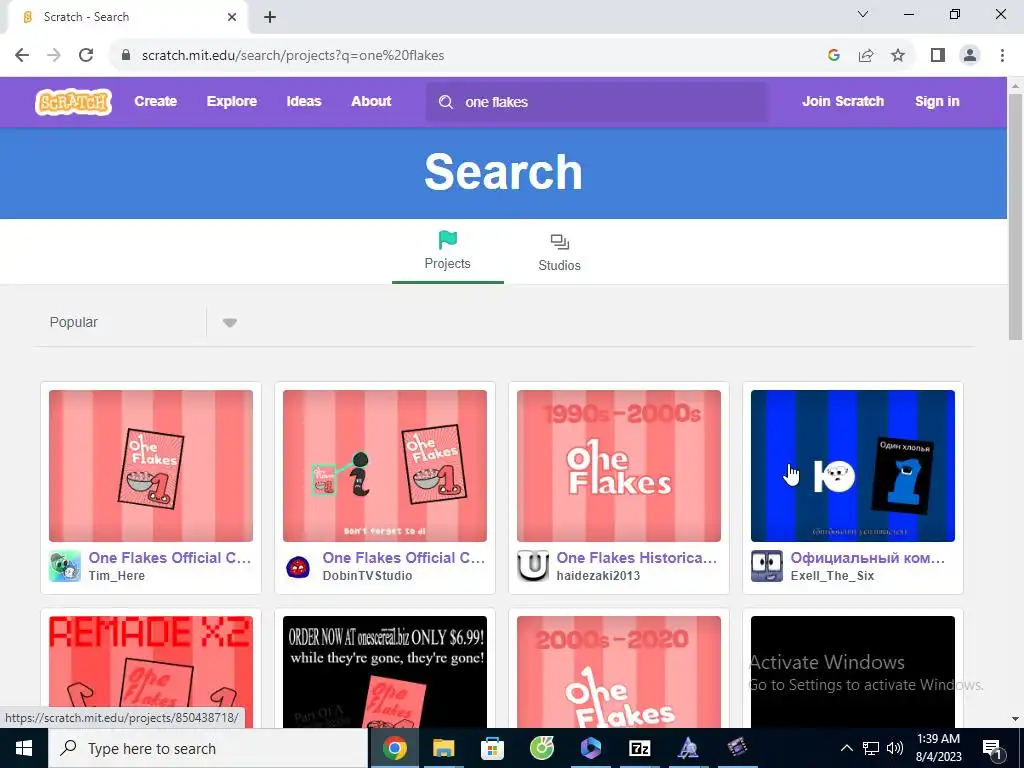Visit Exell_The_Six user profile link
This screenshot has height=768, width=1024.
(832, 576)
